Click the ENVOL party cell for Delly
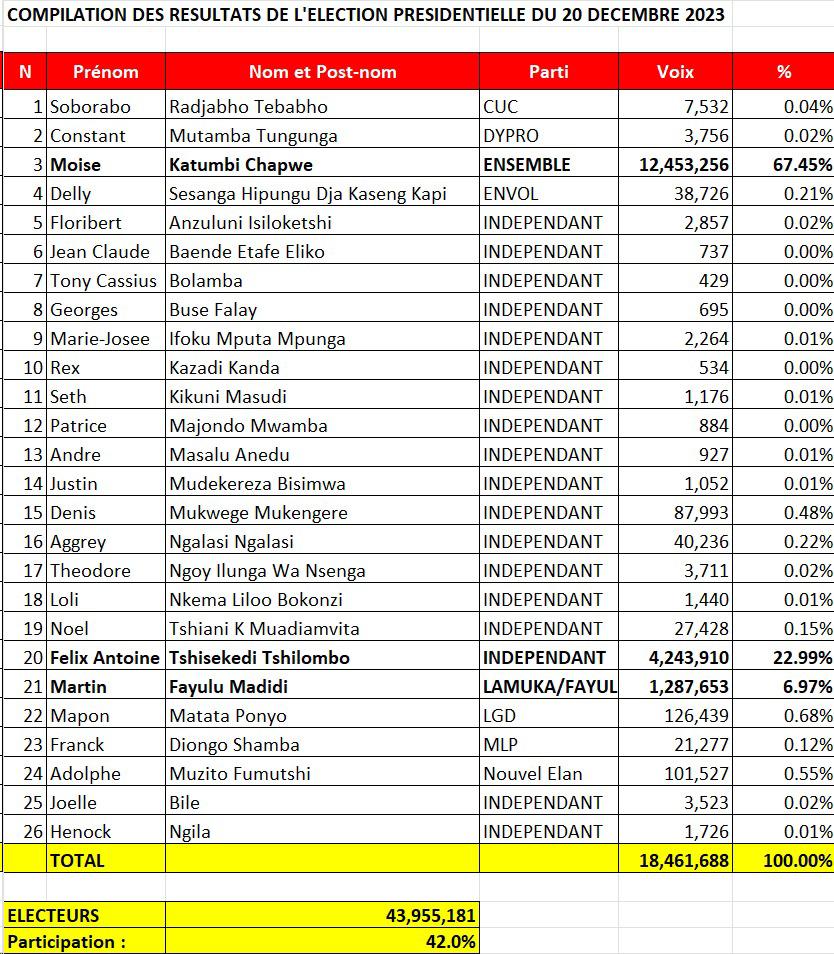Viewport: 834px width, 954px height. [x=548, y=194]
